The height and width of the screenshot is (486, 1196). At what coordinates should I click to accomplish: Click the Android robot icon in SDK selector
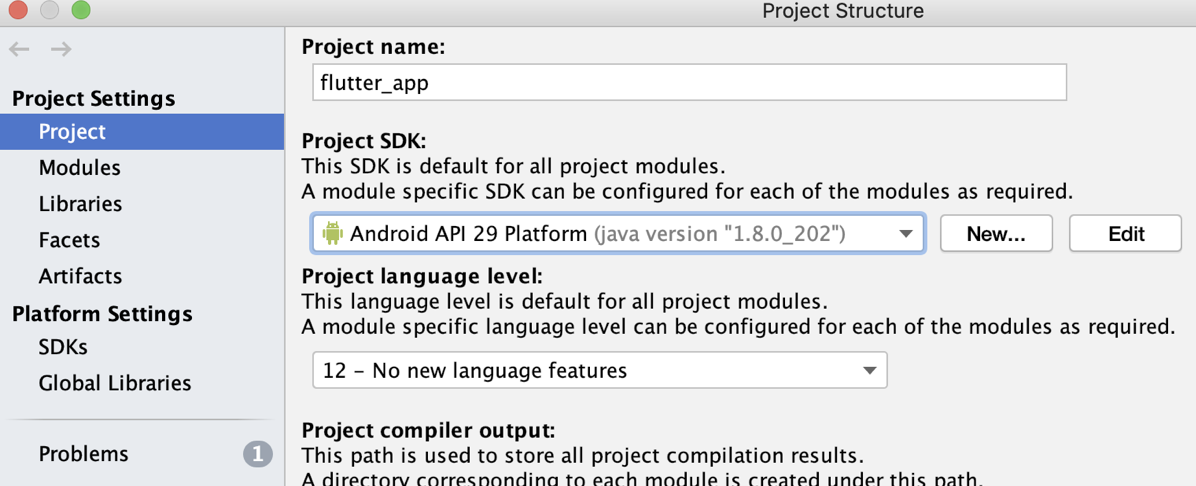tap(332, 233)
